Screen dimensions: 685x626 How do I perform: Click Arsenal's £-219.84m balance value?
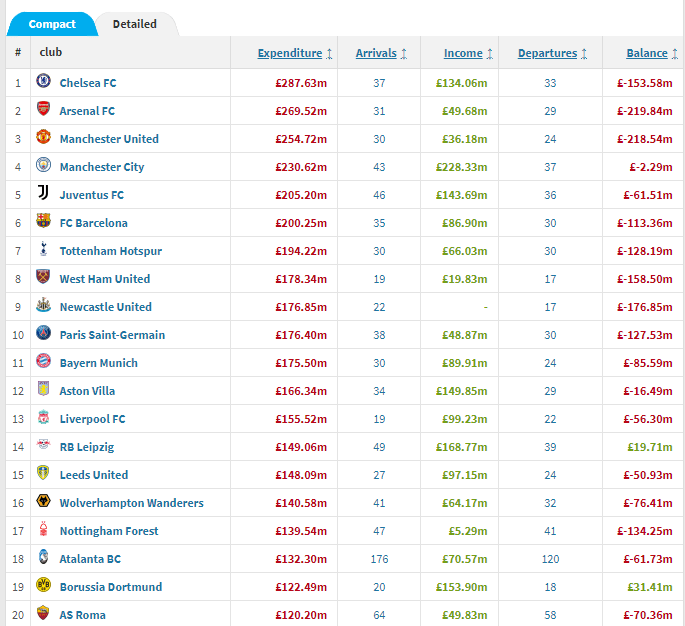pyautogui.click(x=644, y=111)
